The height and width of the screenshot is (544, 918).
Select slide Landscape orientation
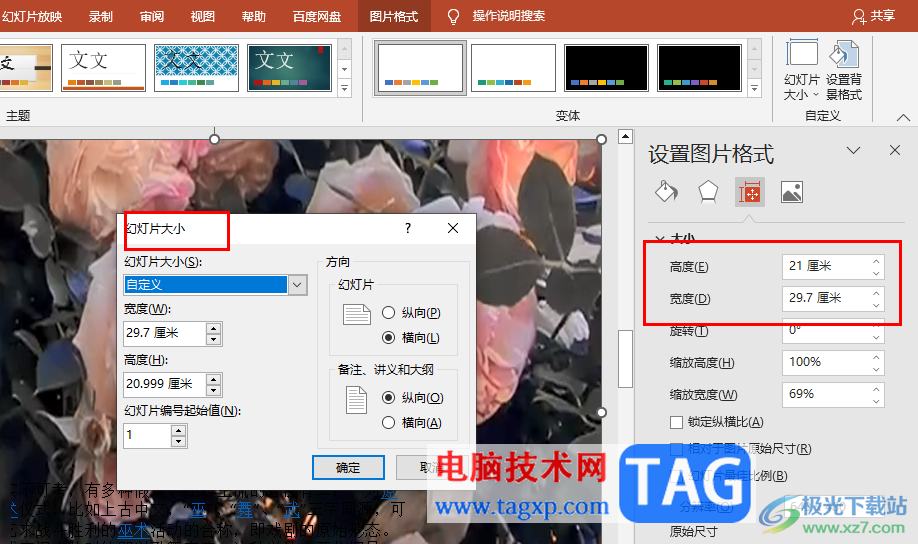click(411, 337)
